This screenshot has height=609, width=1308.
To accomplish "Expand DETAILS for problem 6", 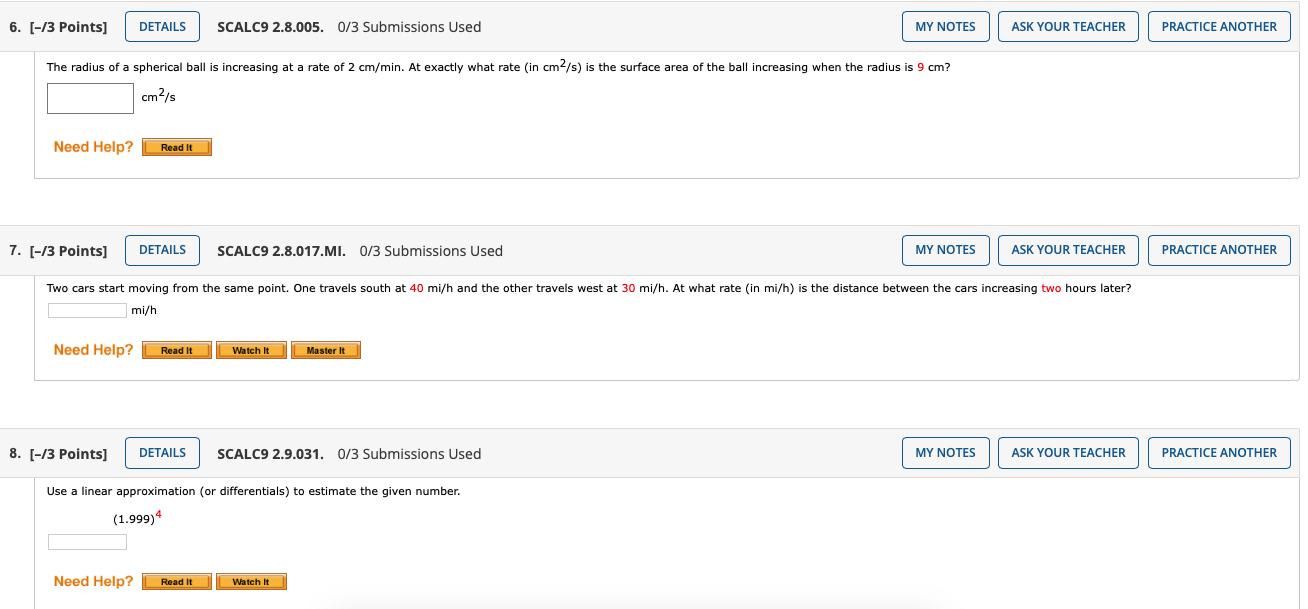I will pyautogui.click(x=162, y=27).
